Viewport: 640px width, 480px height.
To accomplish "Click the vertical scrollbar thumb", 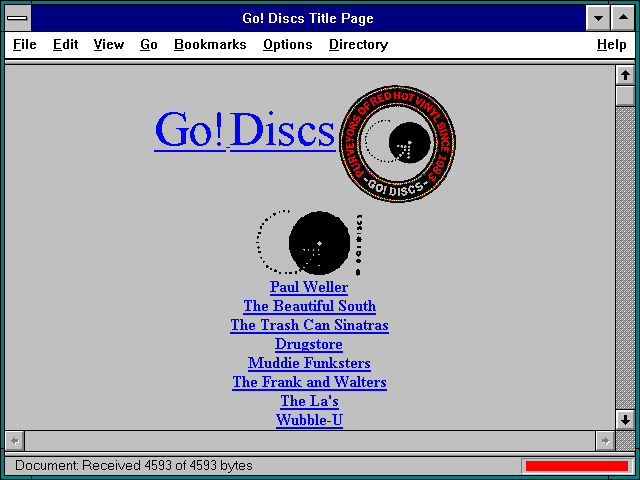I will coord(625,96).
